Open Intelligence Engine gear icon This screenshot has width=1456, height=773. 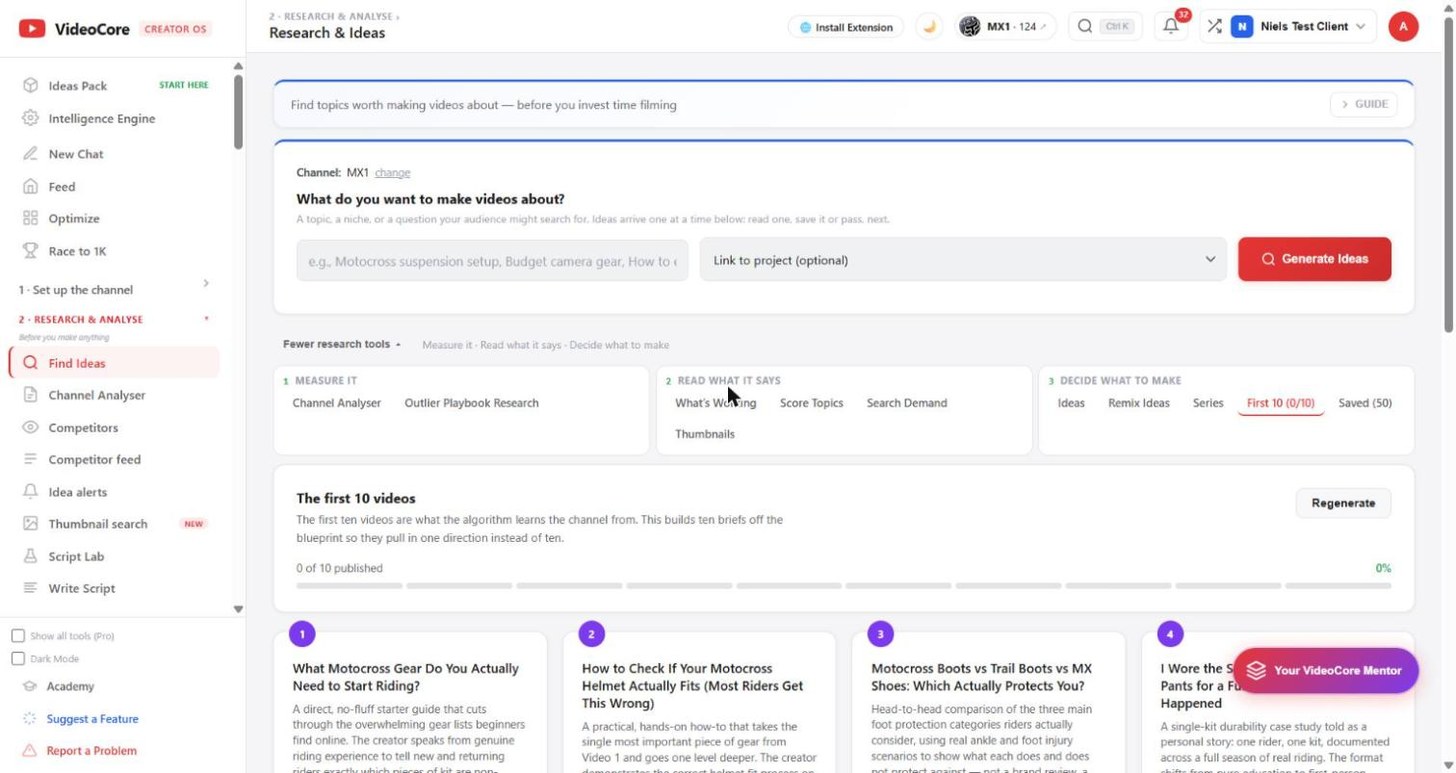click(30, 118)
